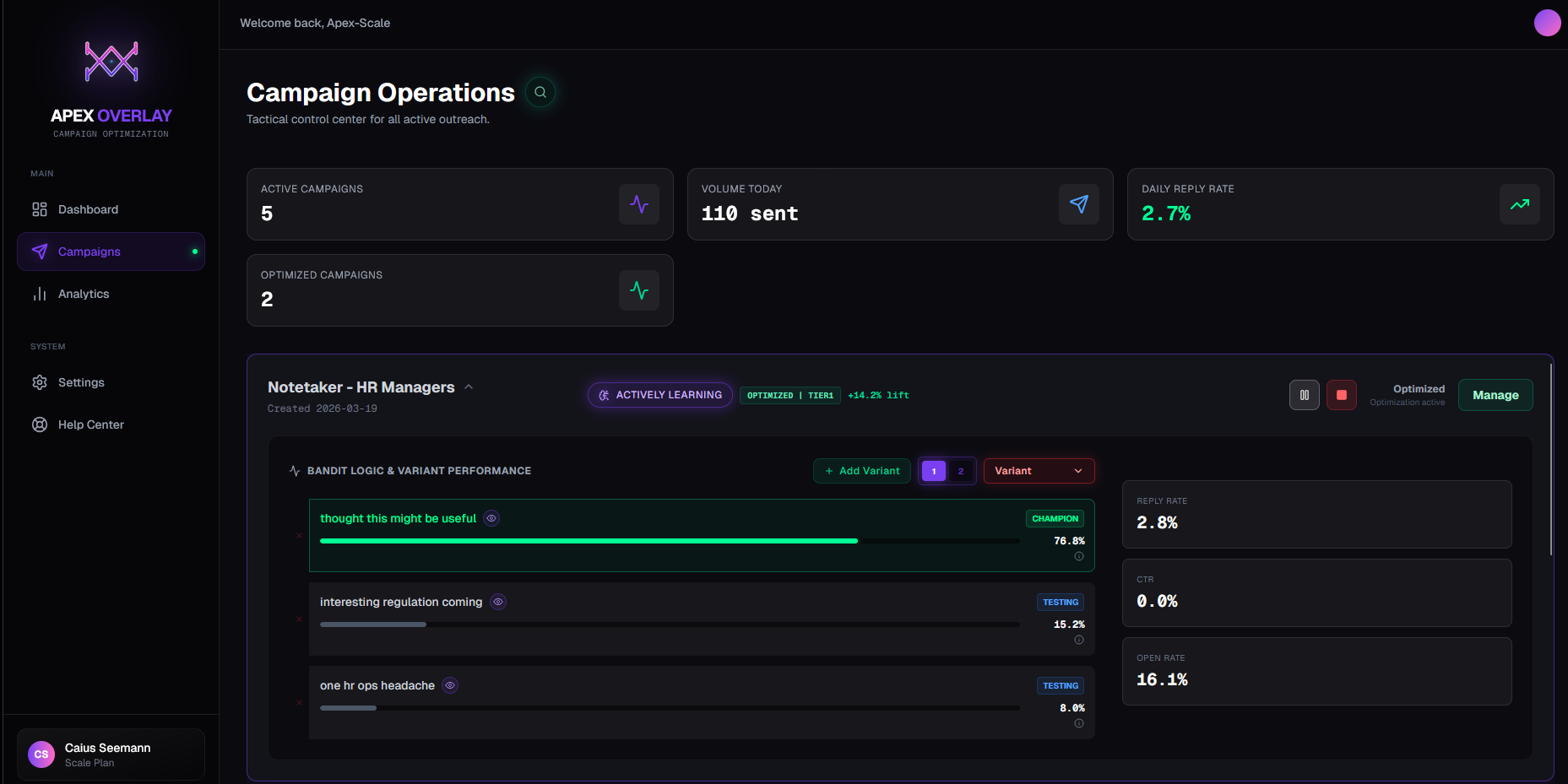Expand options on the user avatar circle
This screenshot has height=784, width=1568.
(1548, 23)
